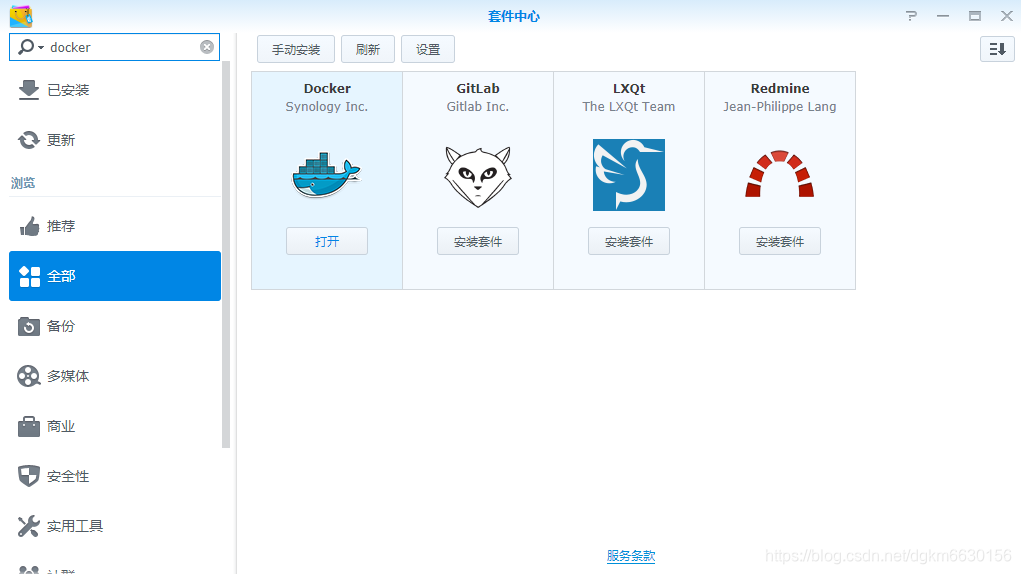Open the 更新 updates section

pos(115,140)
